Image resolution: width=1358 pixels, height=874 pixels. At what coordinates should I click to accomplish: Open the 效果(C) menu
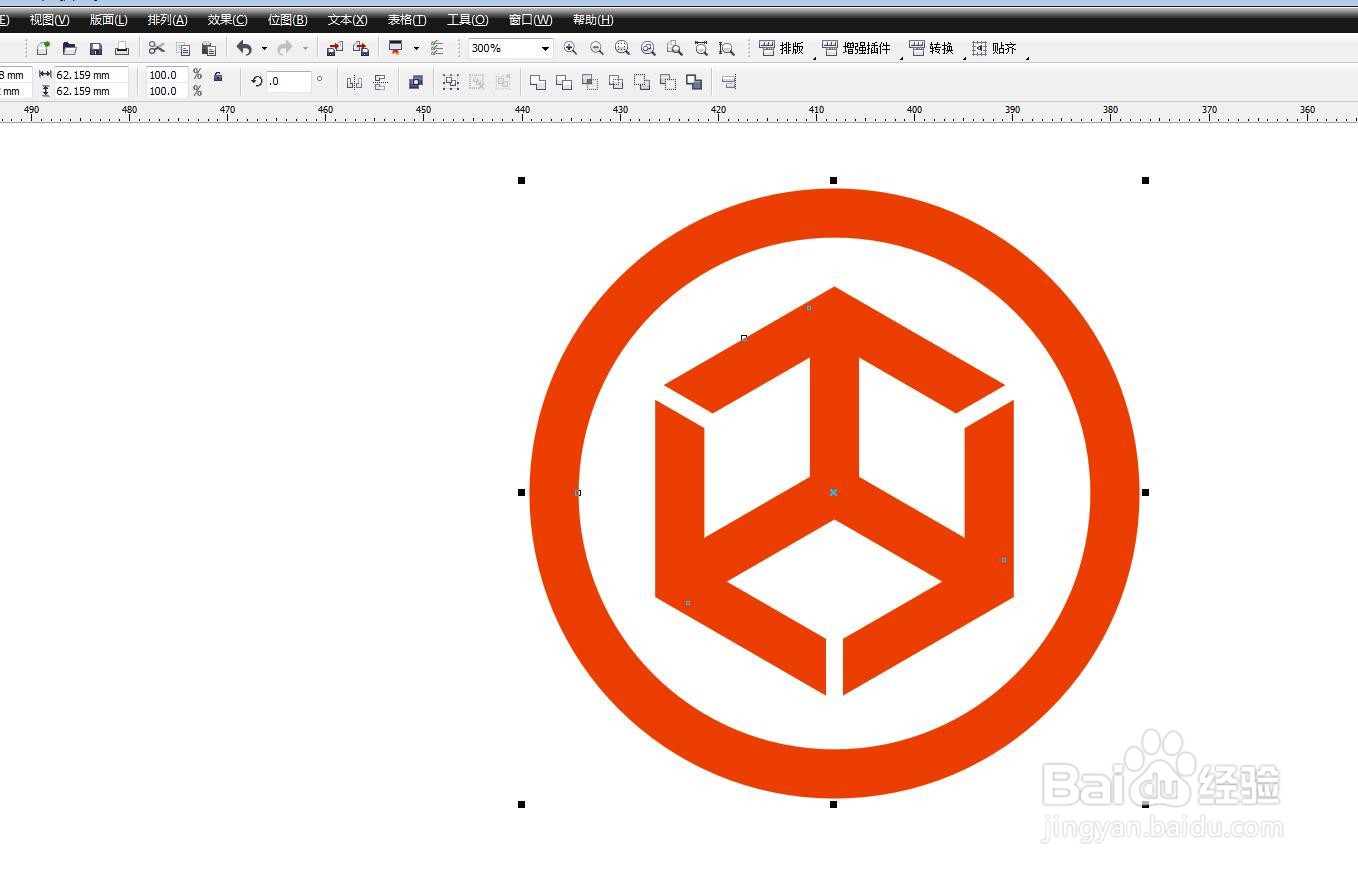tap(227, 20)
